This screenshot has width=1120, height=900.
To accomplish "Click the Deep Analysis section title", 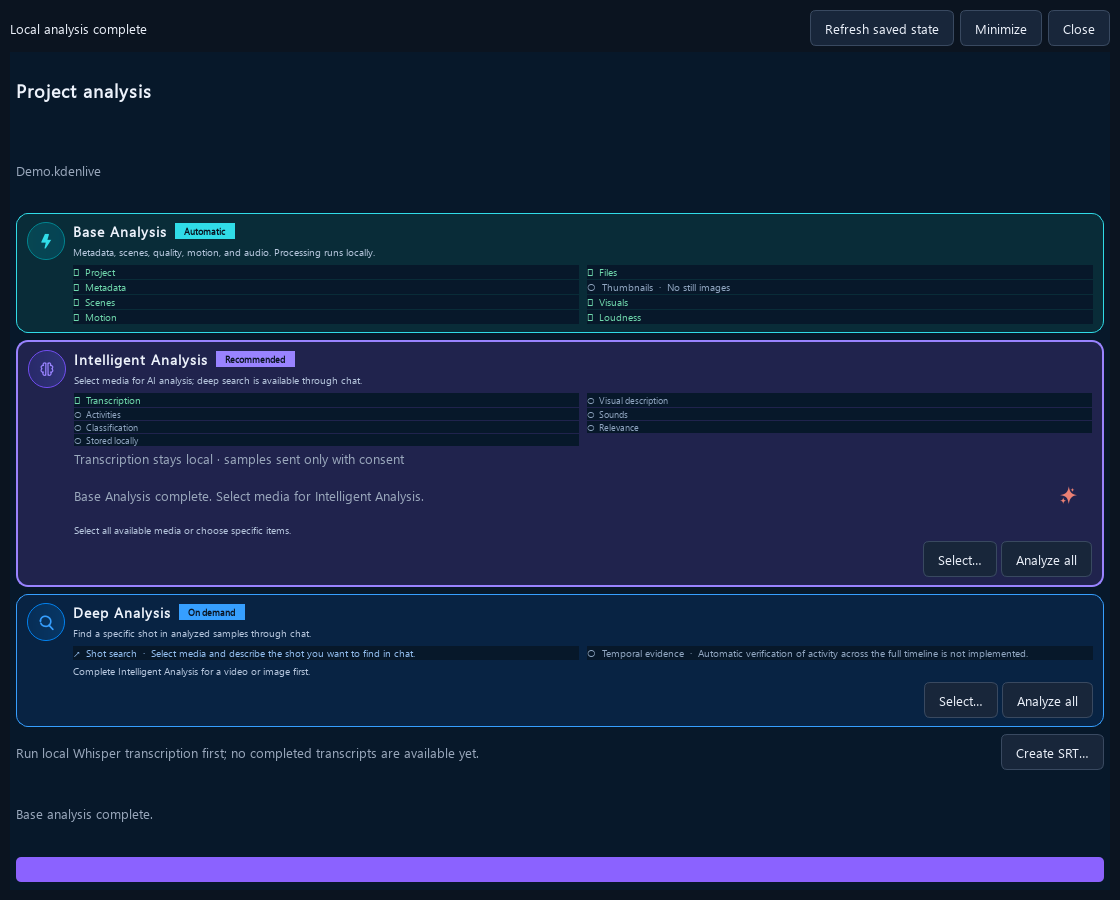I will [x=122, y=613].
